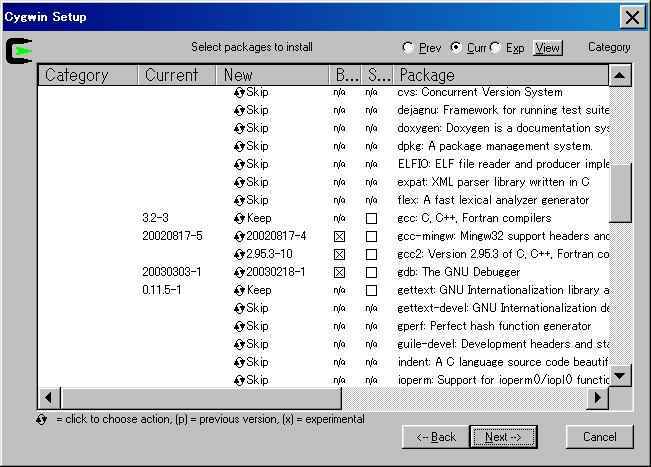Click the Cygwin logo icon

tap(19, 51)
